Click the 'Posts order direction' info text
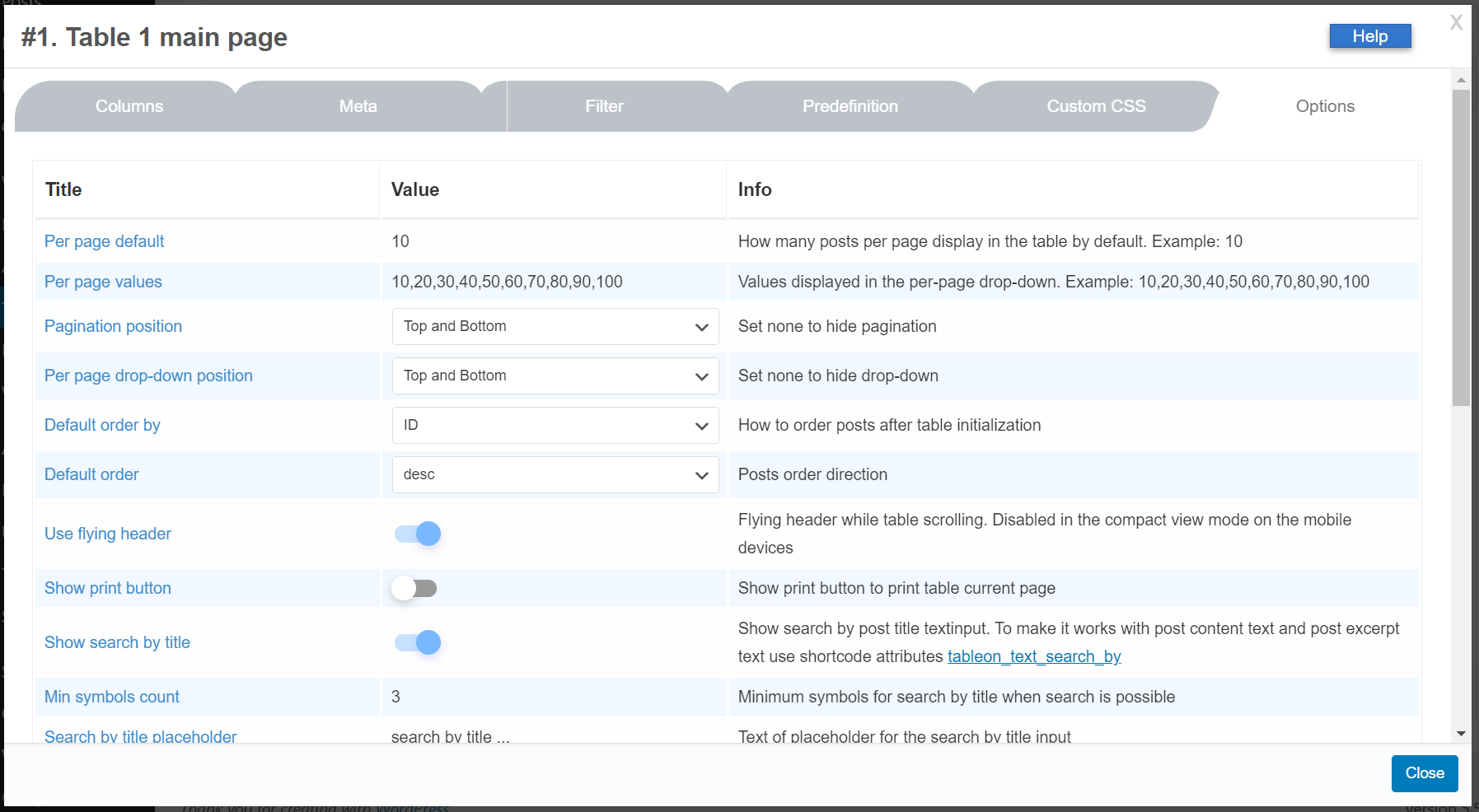Image resolution: width=1479 pixels, height=812 pixels. [812, 474]
